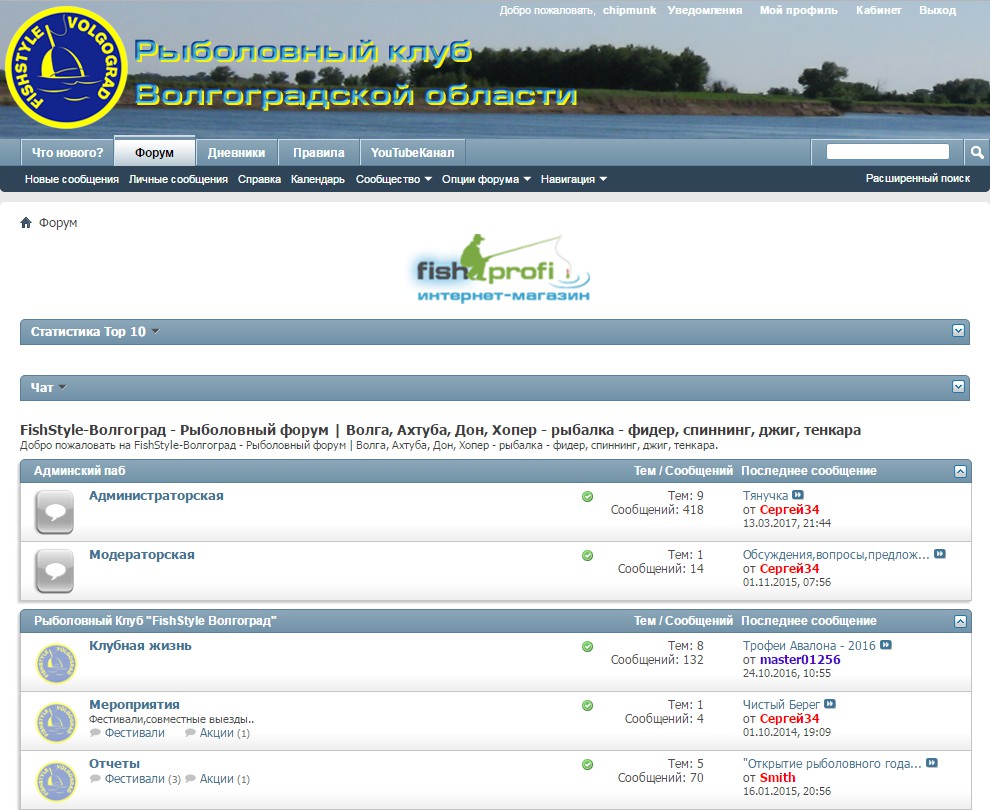Open the Модераторская forum
Image resolution: width=990 pixels, height=810 pixels.
pos(141,555)
